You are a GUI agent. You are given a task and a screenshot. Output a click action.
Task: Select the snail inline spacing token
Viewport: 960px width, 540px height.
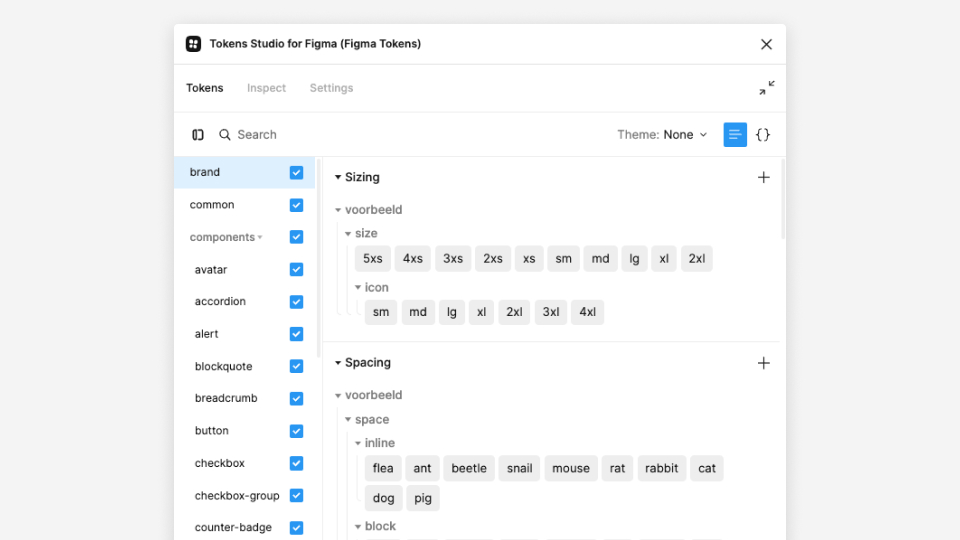pos(519,468)
